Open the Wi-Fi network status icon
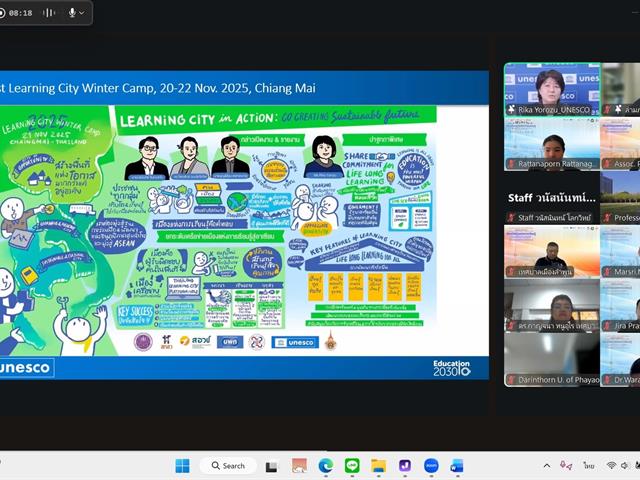Viewport: 640px width, 480px height. point(611,466)
